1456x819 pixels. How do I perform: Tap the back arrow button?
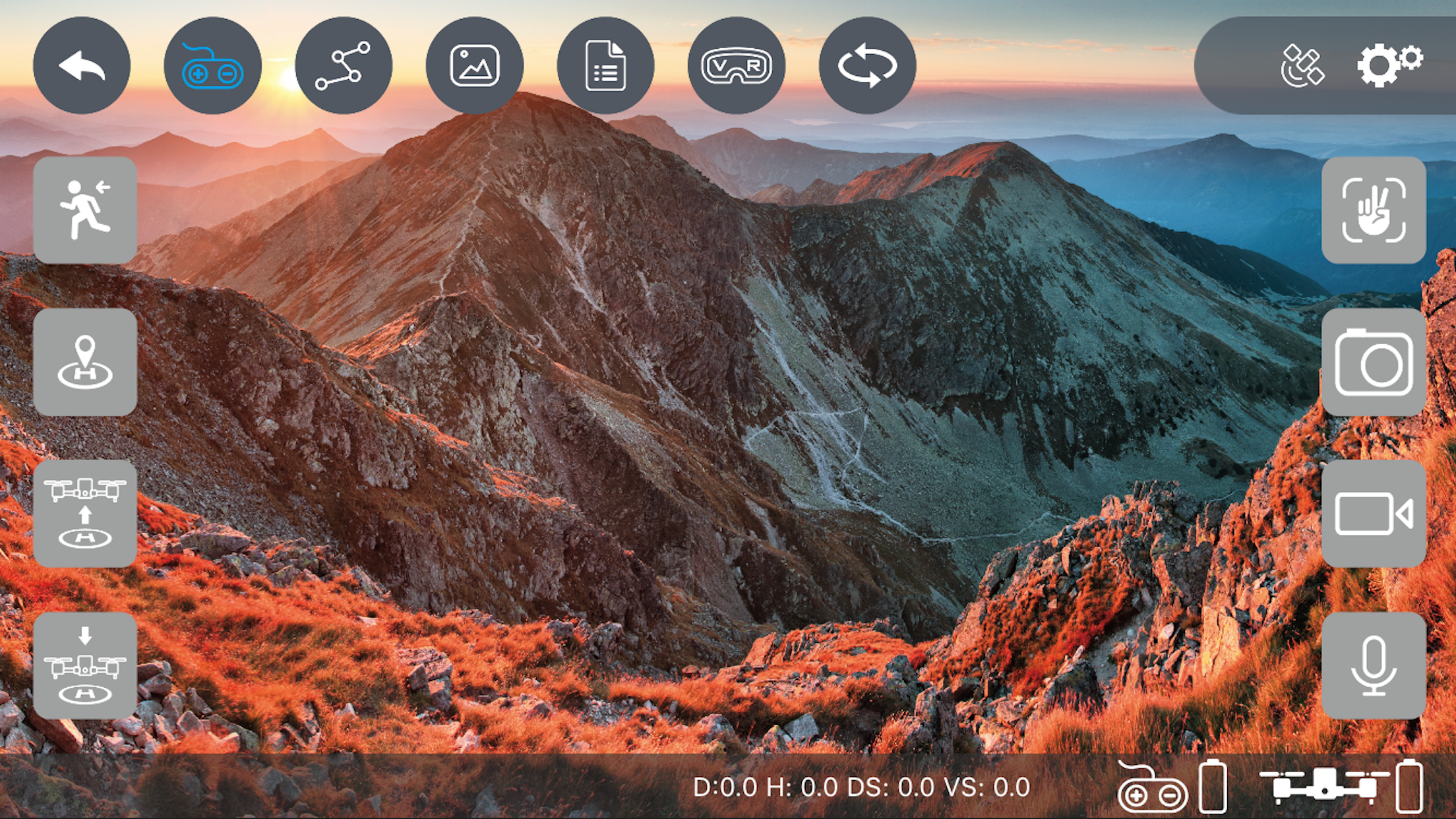pos(82,66)
